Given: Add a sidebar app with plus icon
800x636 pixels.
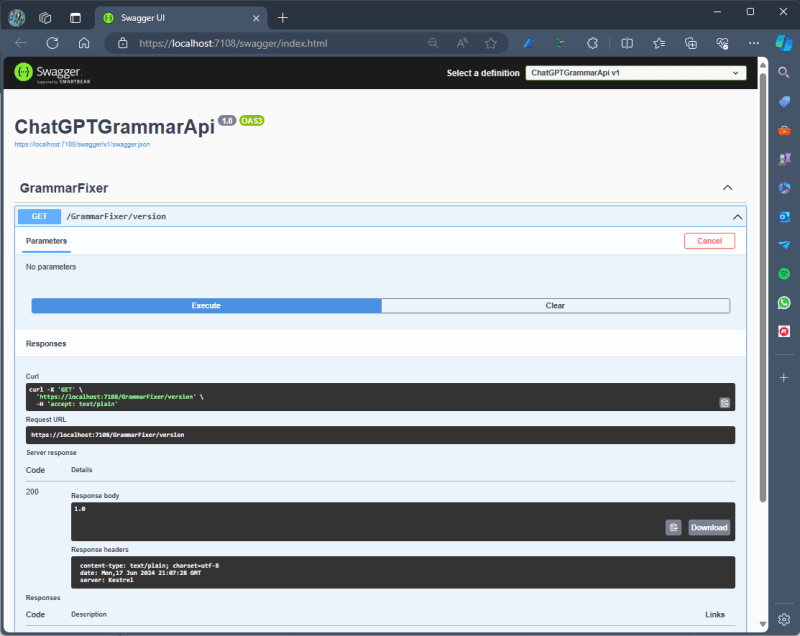Looking at the screenshot, I should (784, 377).
